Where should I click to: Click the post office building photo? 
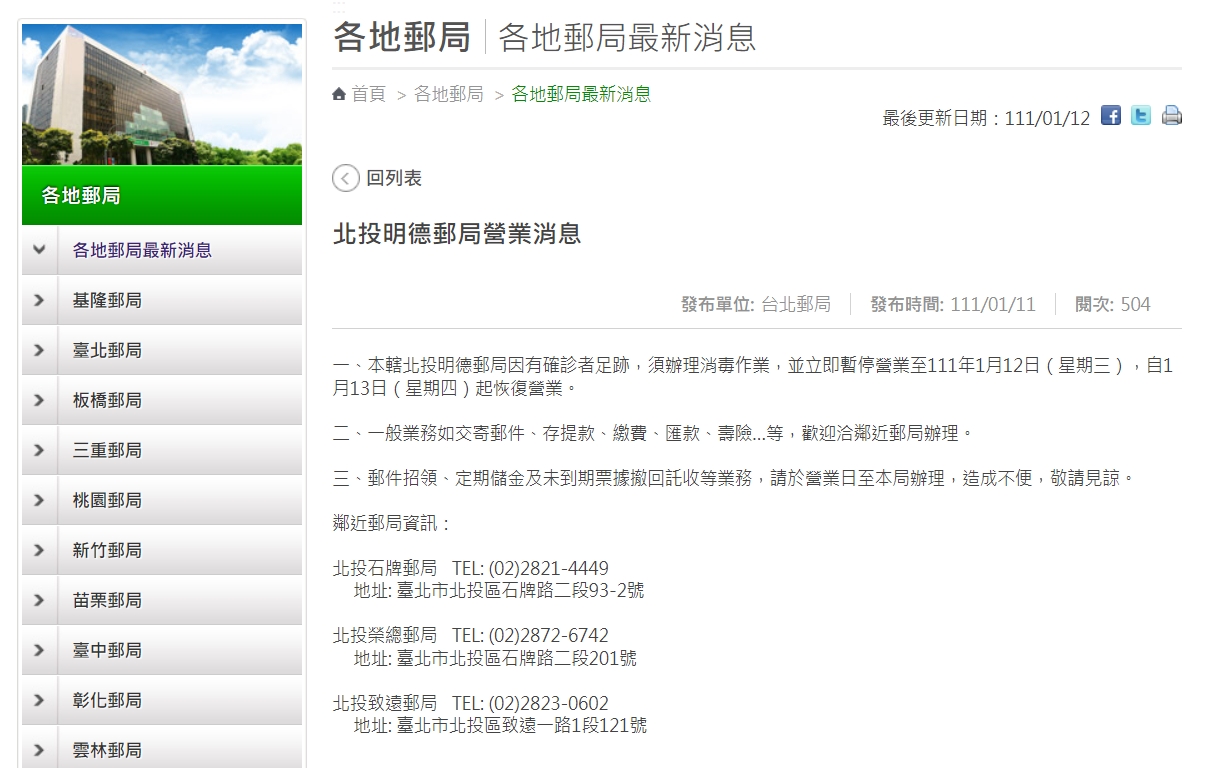(x=162, y=94)
